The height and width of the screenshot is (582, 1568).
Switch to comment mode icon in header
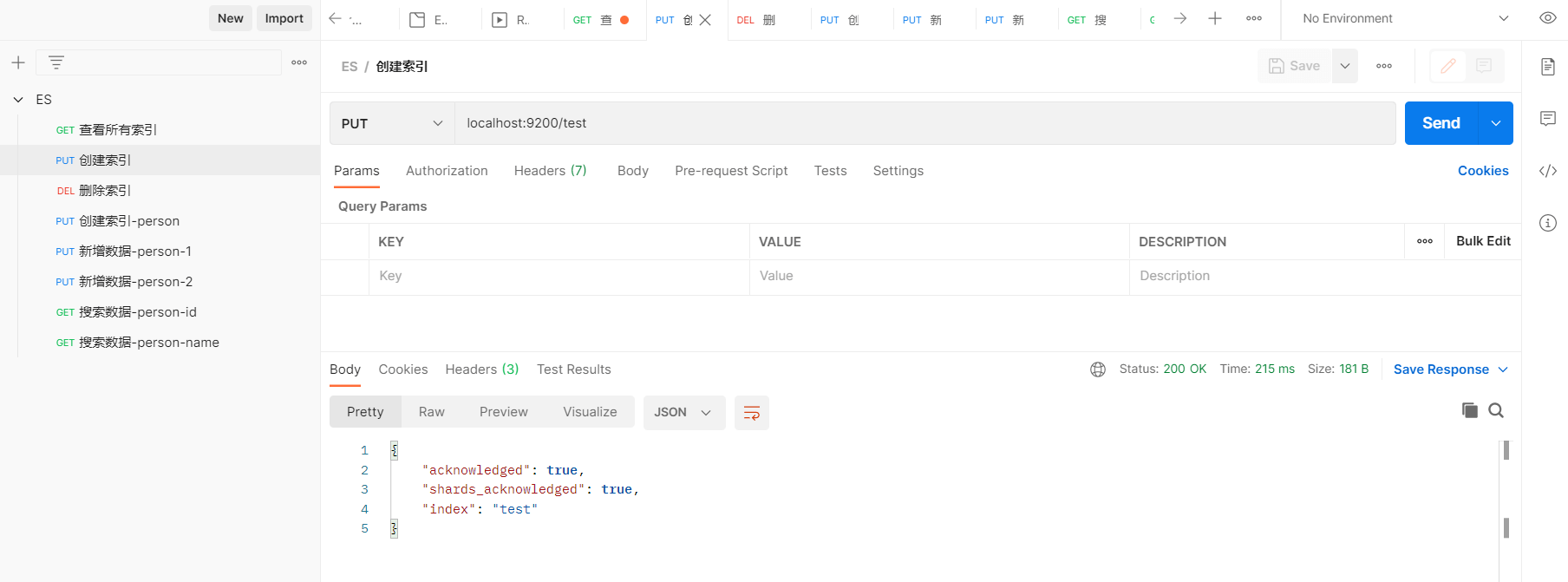[1484, 66]
